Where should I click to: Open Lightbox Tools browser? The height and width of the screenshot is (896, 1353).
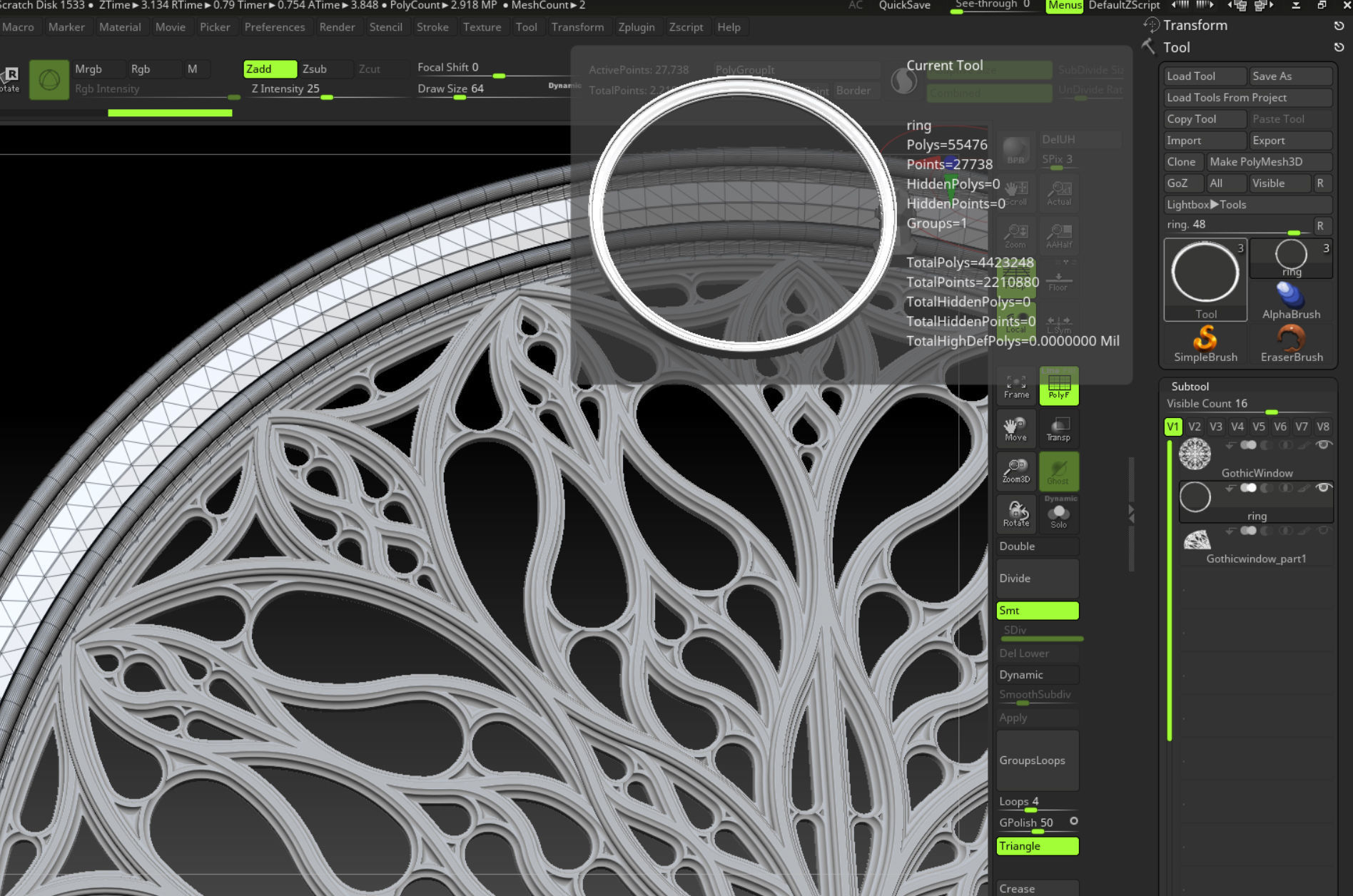pos(1248,205)
